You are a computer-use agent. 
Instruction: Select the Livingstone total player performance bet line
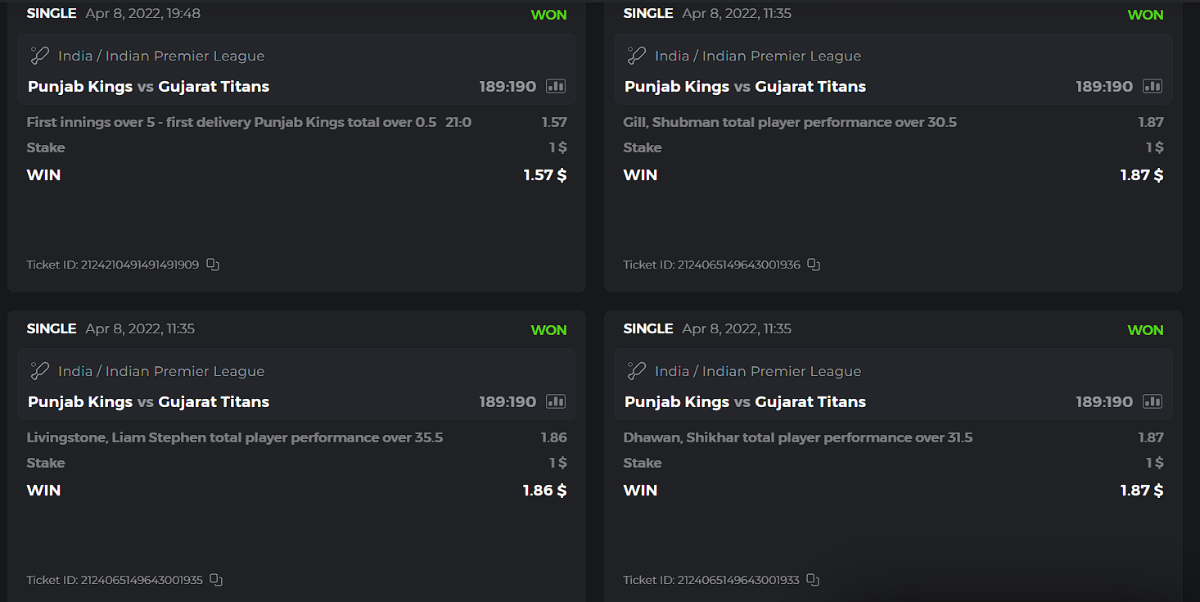coord(235,438)
